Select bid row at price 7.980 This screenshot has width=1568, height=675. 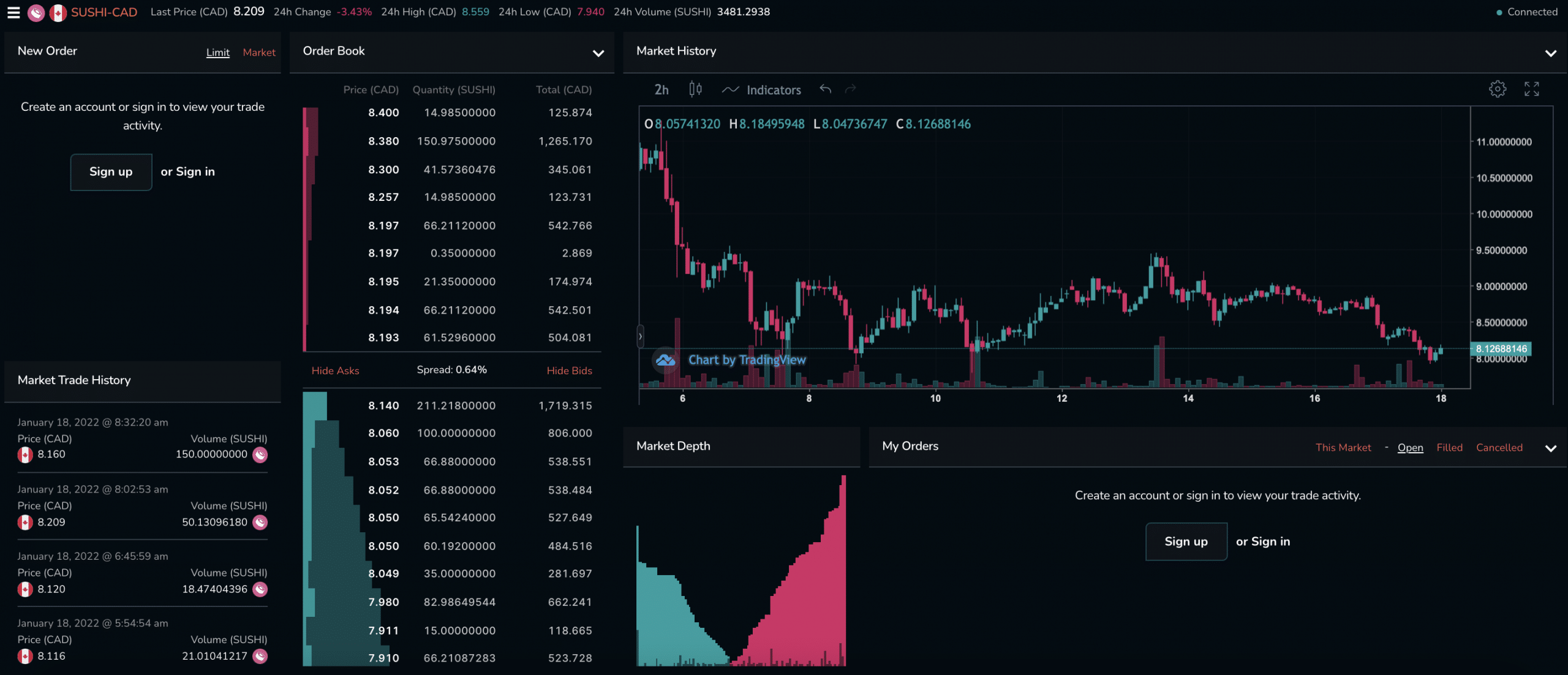coord(452,602)
